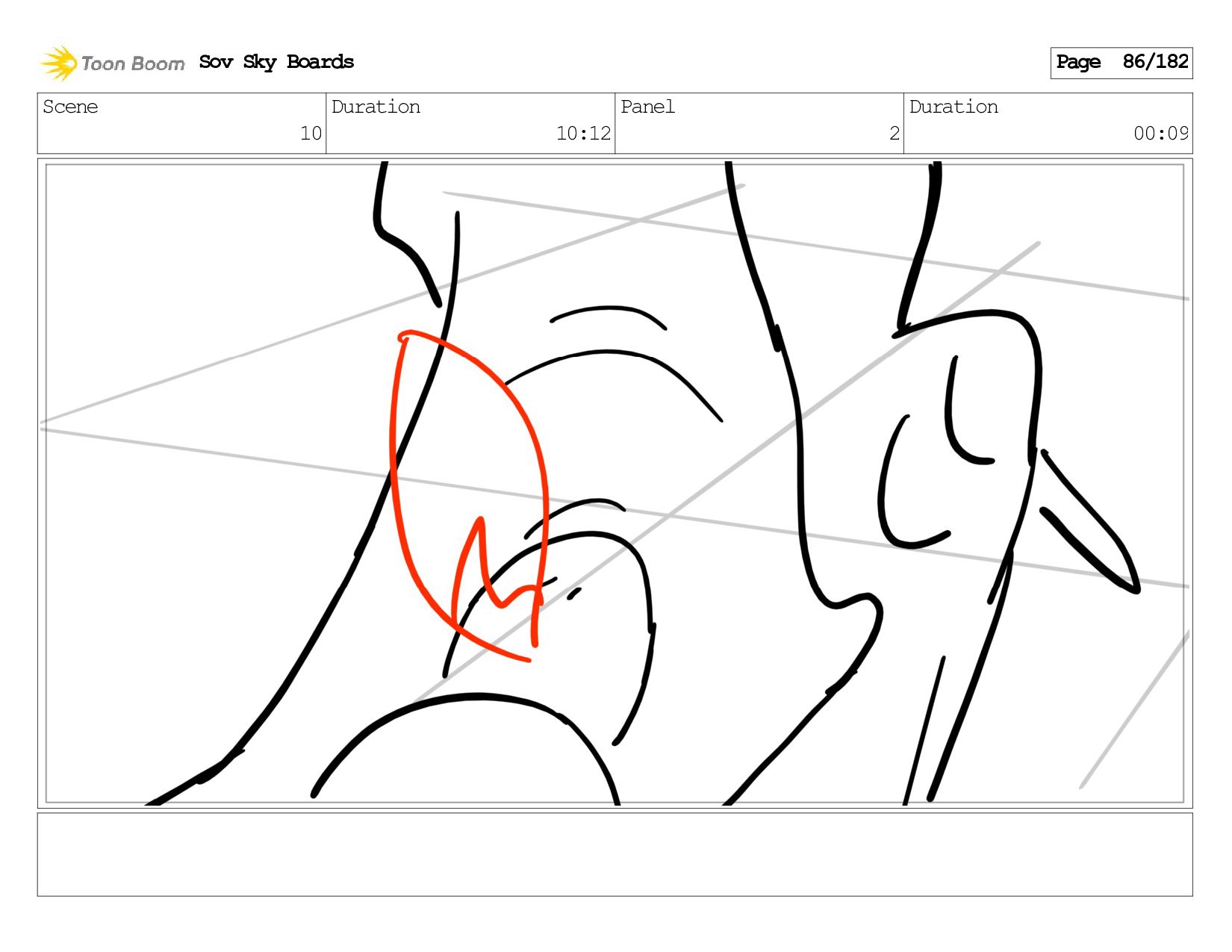This screenshot has width=1232, height=952.
Task: Click the empty notes box below the panel
Action: coord(615,854)
